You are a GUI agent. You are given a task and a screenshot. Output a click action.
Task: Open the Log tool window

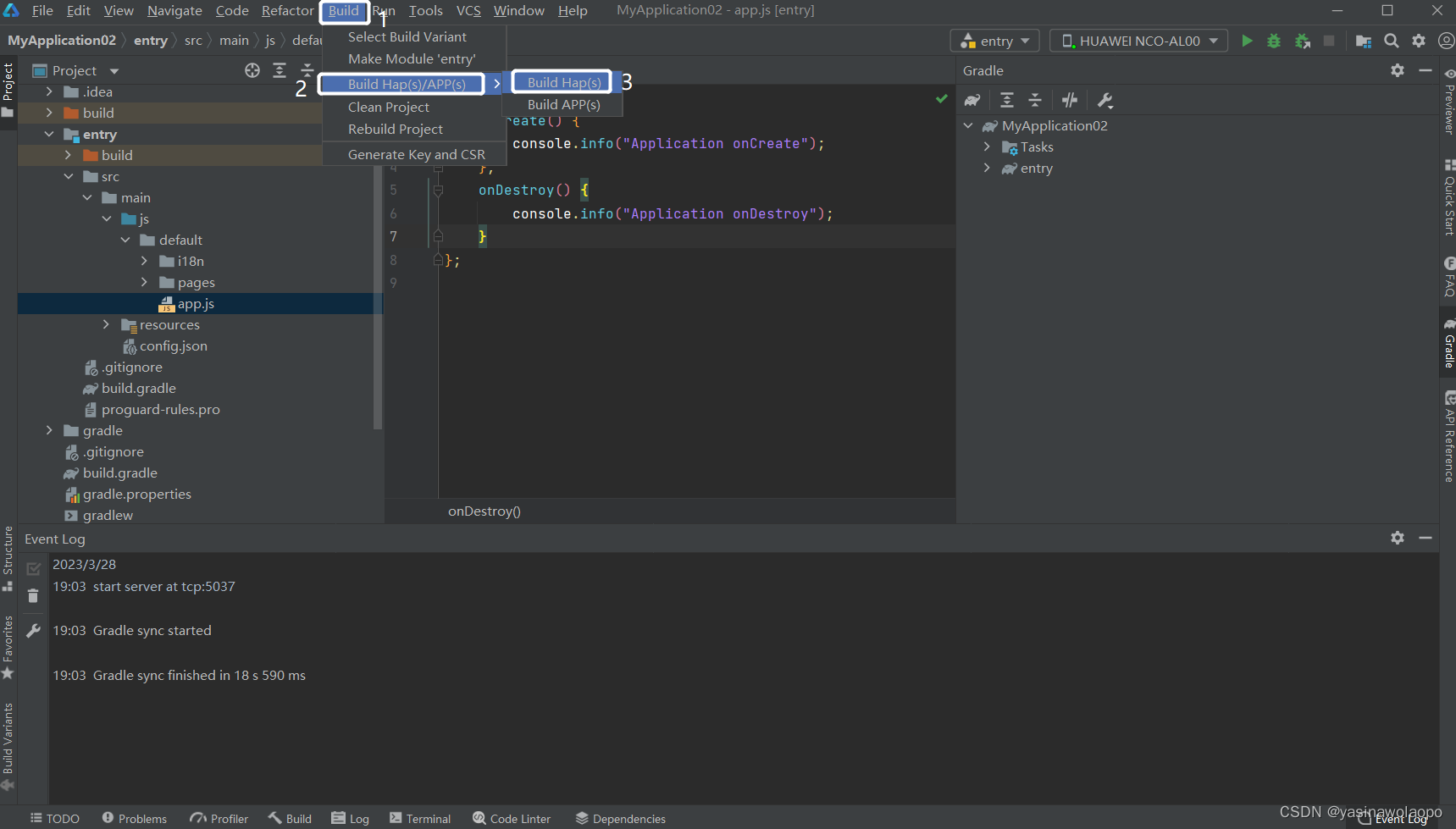(x=351, y=818)
